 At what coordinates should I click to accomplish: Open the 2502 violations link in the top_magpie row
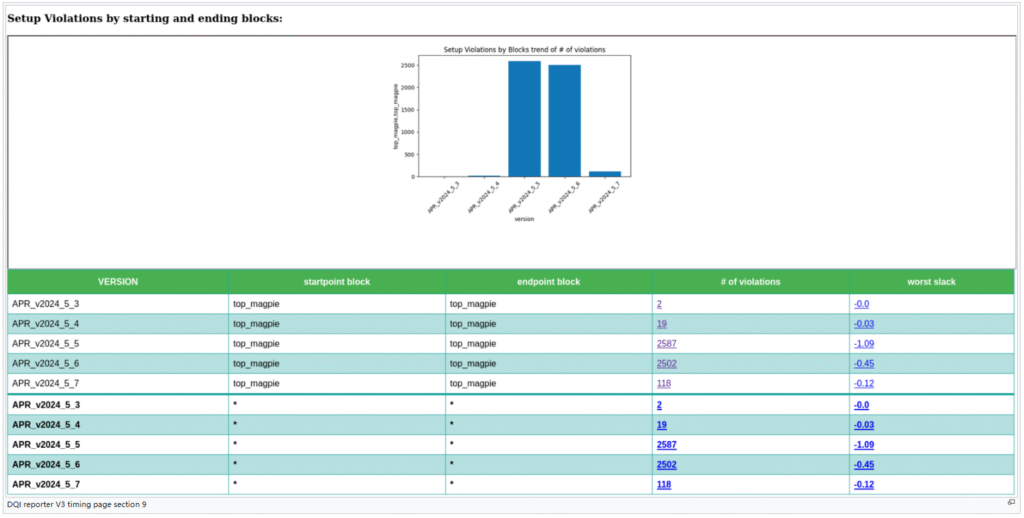[x=666, y=363]
